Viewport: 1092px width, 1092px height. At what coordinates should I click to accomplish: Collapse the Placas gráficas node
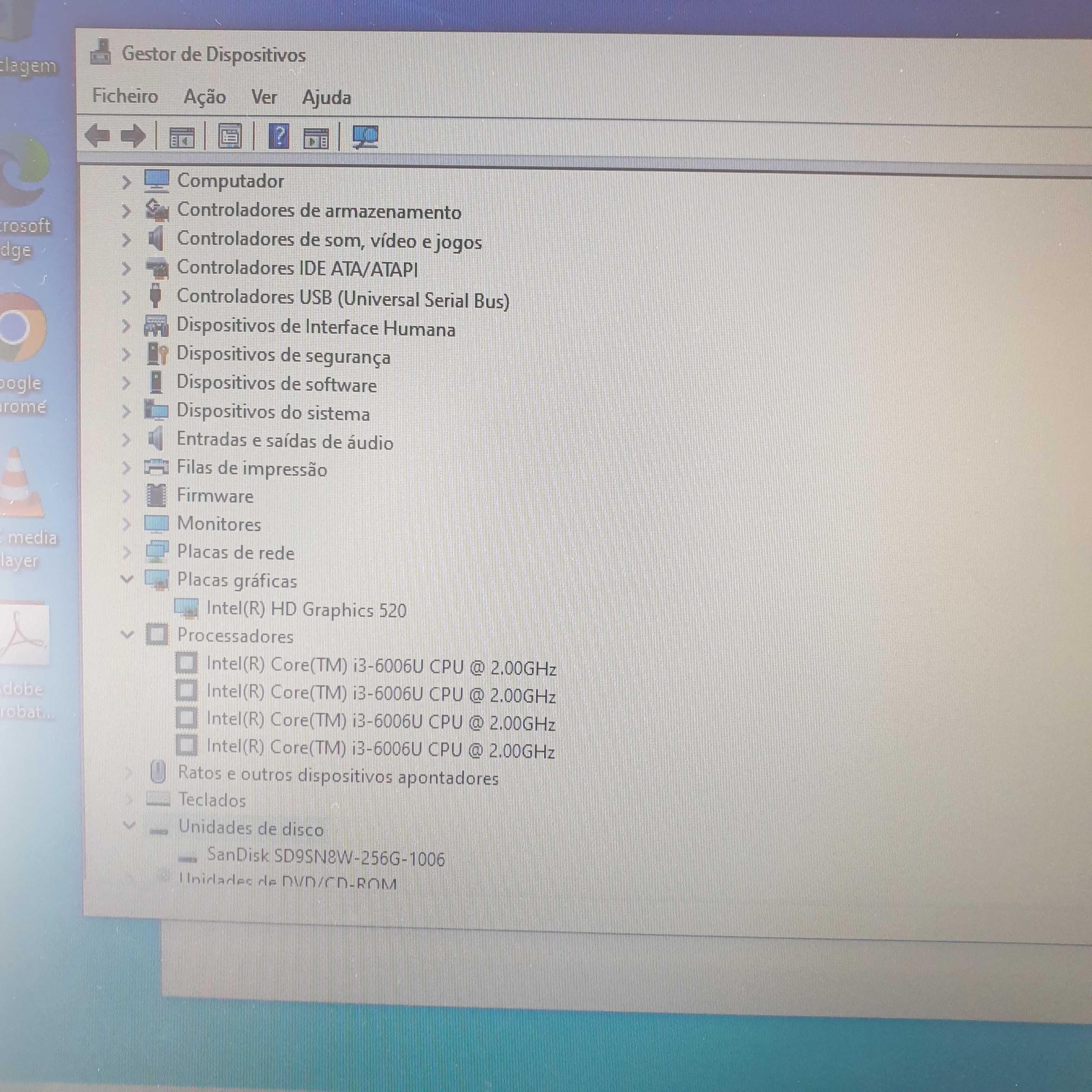pyautogui.click(x=127, y=579)
